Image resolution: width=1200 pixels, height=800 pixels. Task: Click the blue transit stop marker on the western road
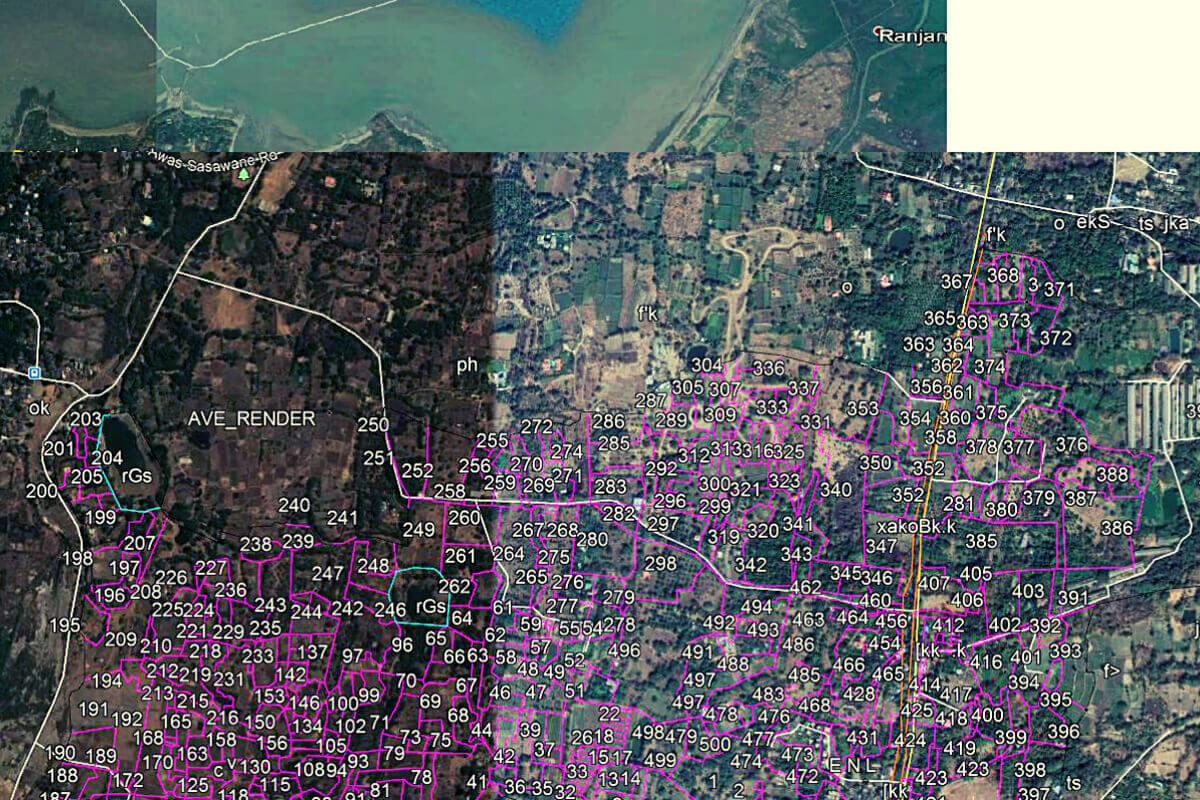(x=33, y=374)
